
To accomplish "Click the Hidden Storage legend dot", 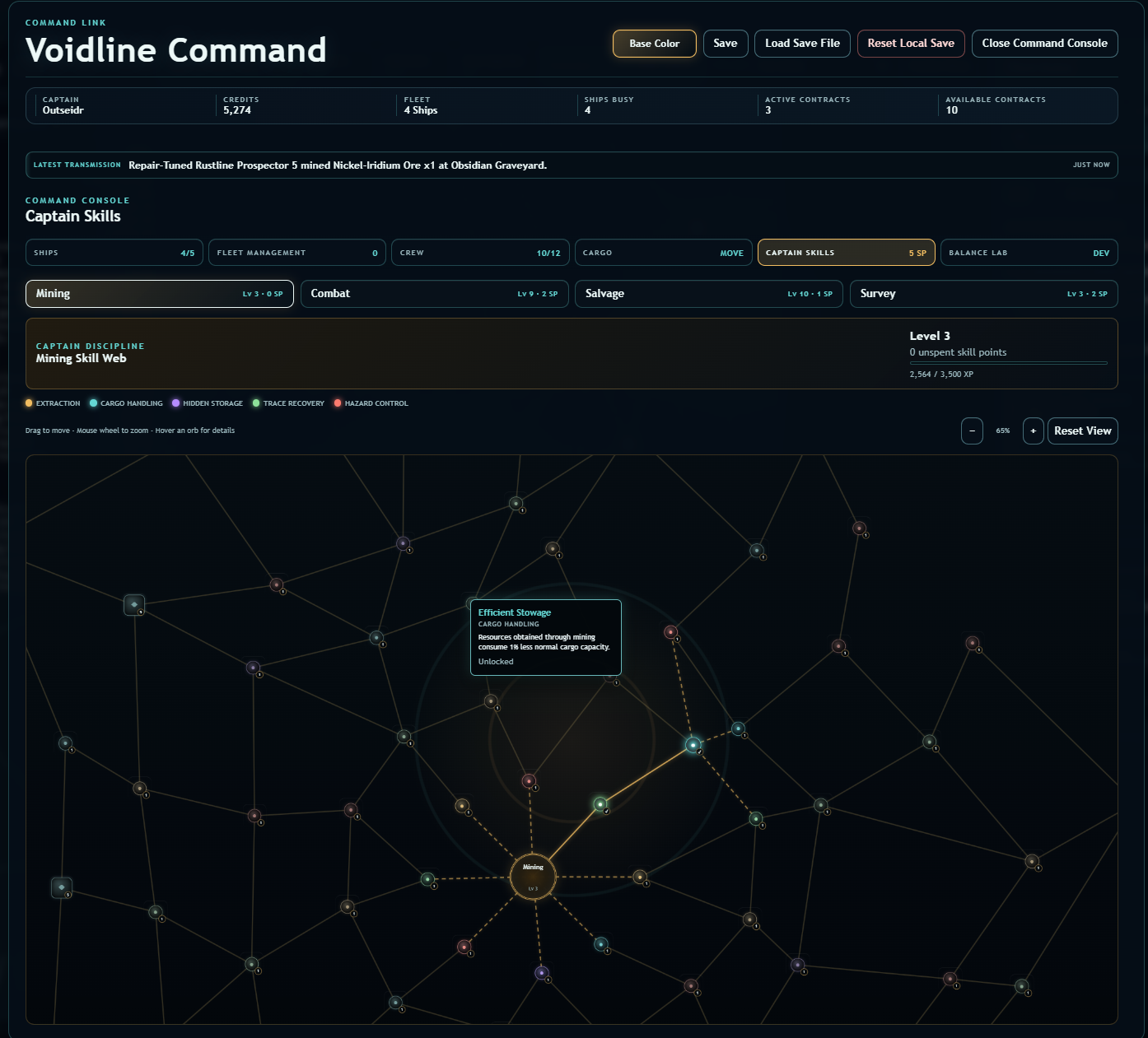I will (x=175, y=403).
